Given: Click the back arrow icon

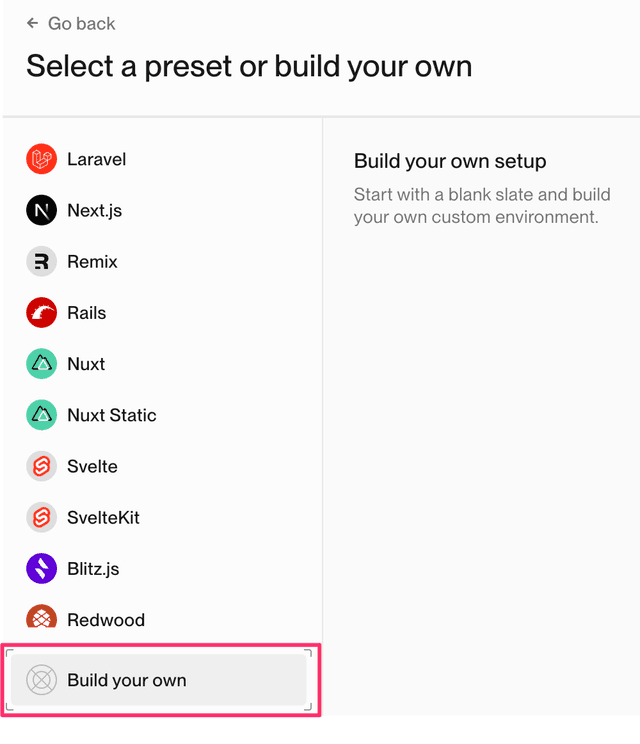Looking at the screenshot, I should pos(33,23).
